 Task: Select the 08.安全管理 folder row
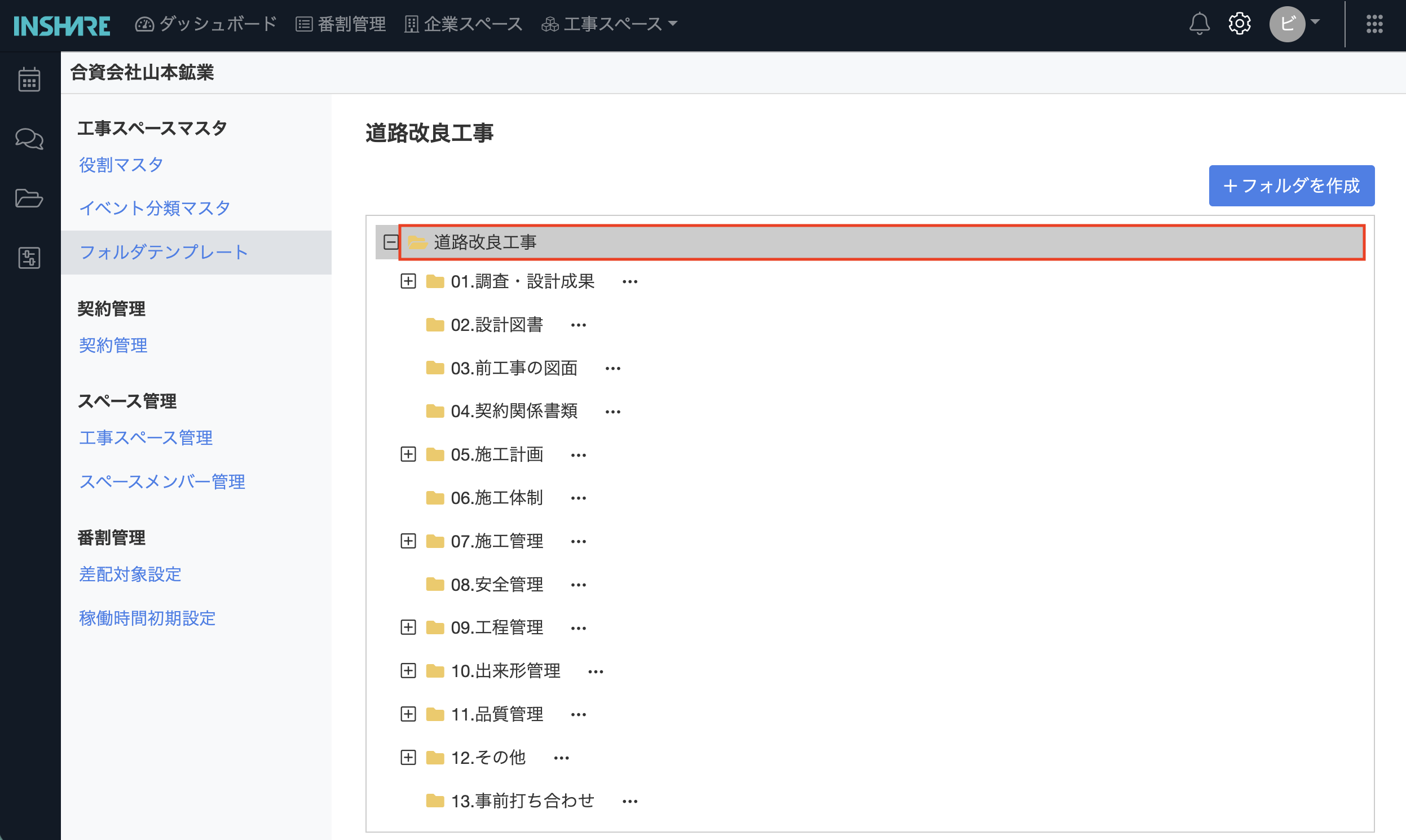pos(484,585)
